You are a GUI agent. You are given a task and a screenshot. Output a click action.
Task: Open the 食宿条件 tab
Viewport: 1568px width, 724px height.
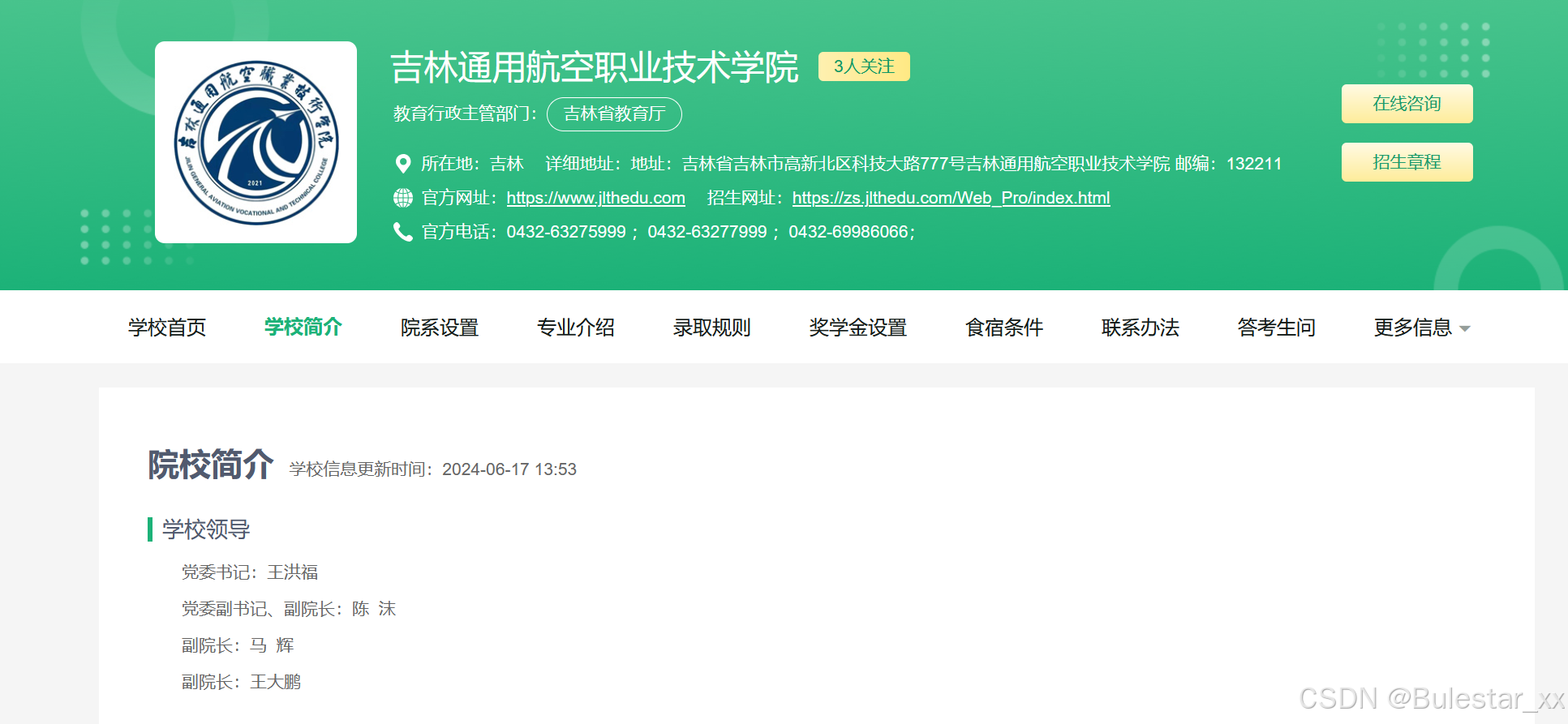tap(1004, 328)
